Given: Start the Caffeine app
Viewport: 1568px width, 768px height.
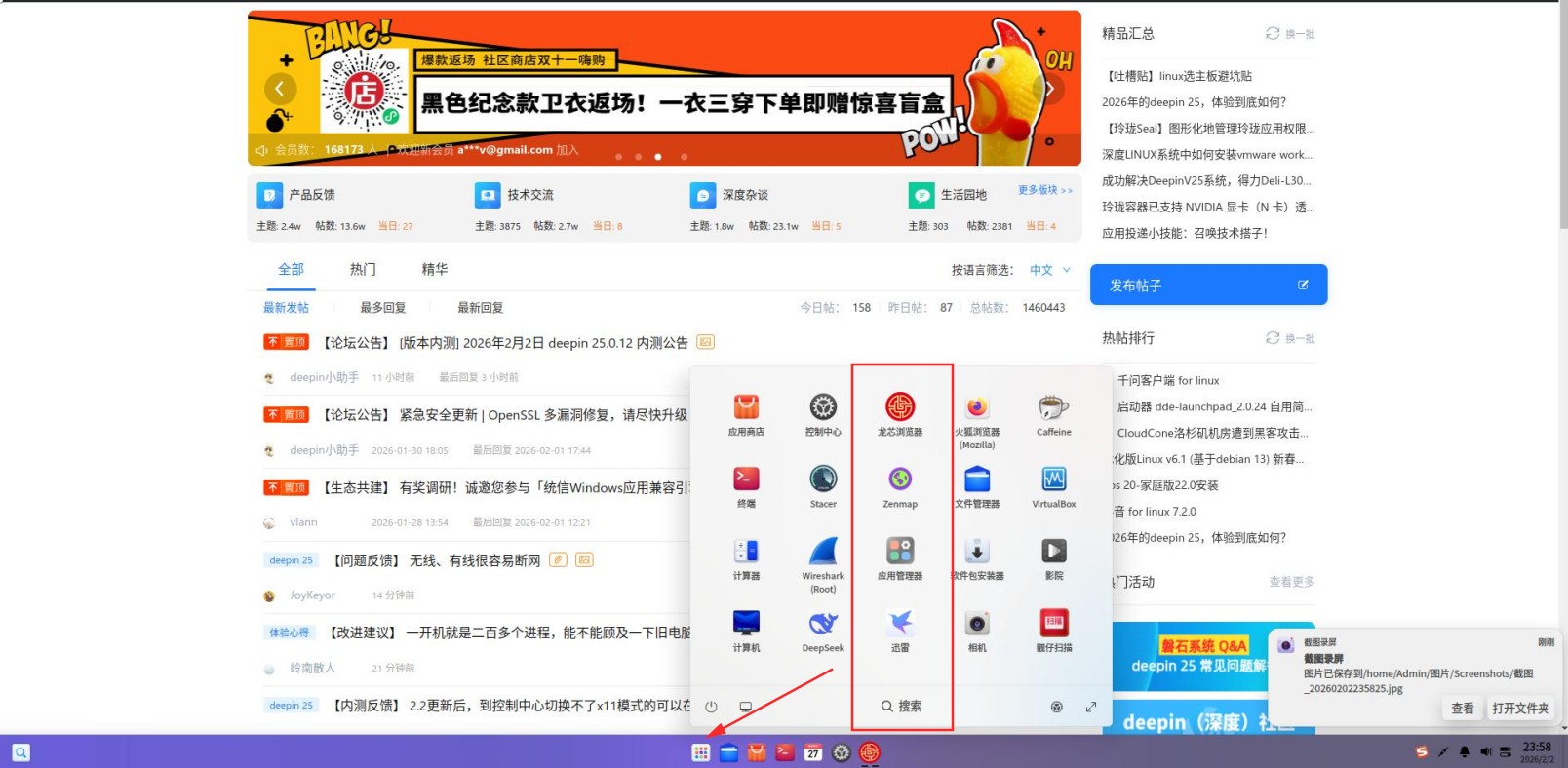Looking at the screenshot, I should pyautogui.click(x=1053, y=408).
